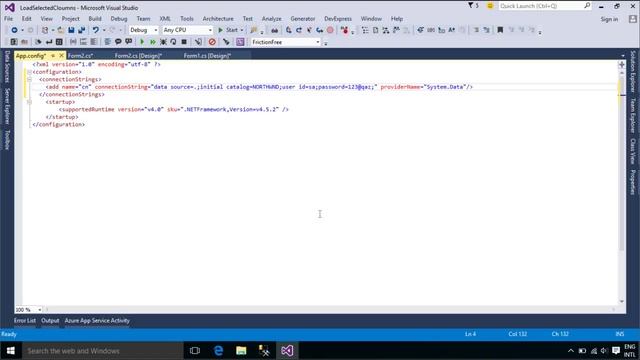Click the ENG language indicator in tray
The height and width of the screenshot is (360, 640).
click(x=629, y=347)
